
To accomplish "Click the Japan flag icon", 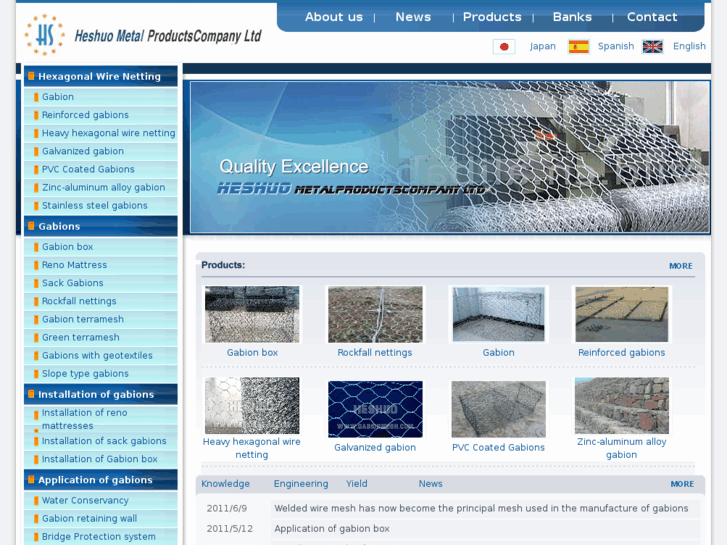I will click(x=504, y=46).
